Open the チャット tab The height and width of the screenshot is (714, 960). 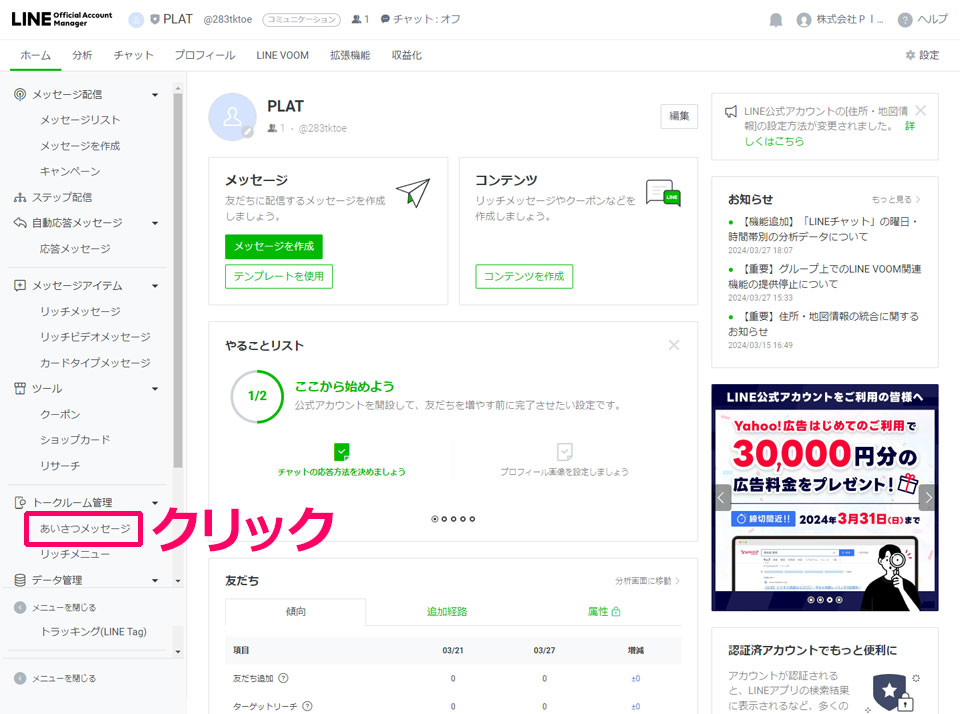pos(133,55)
